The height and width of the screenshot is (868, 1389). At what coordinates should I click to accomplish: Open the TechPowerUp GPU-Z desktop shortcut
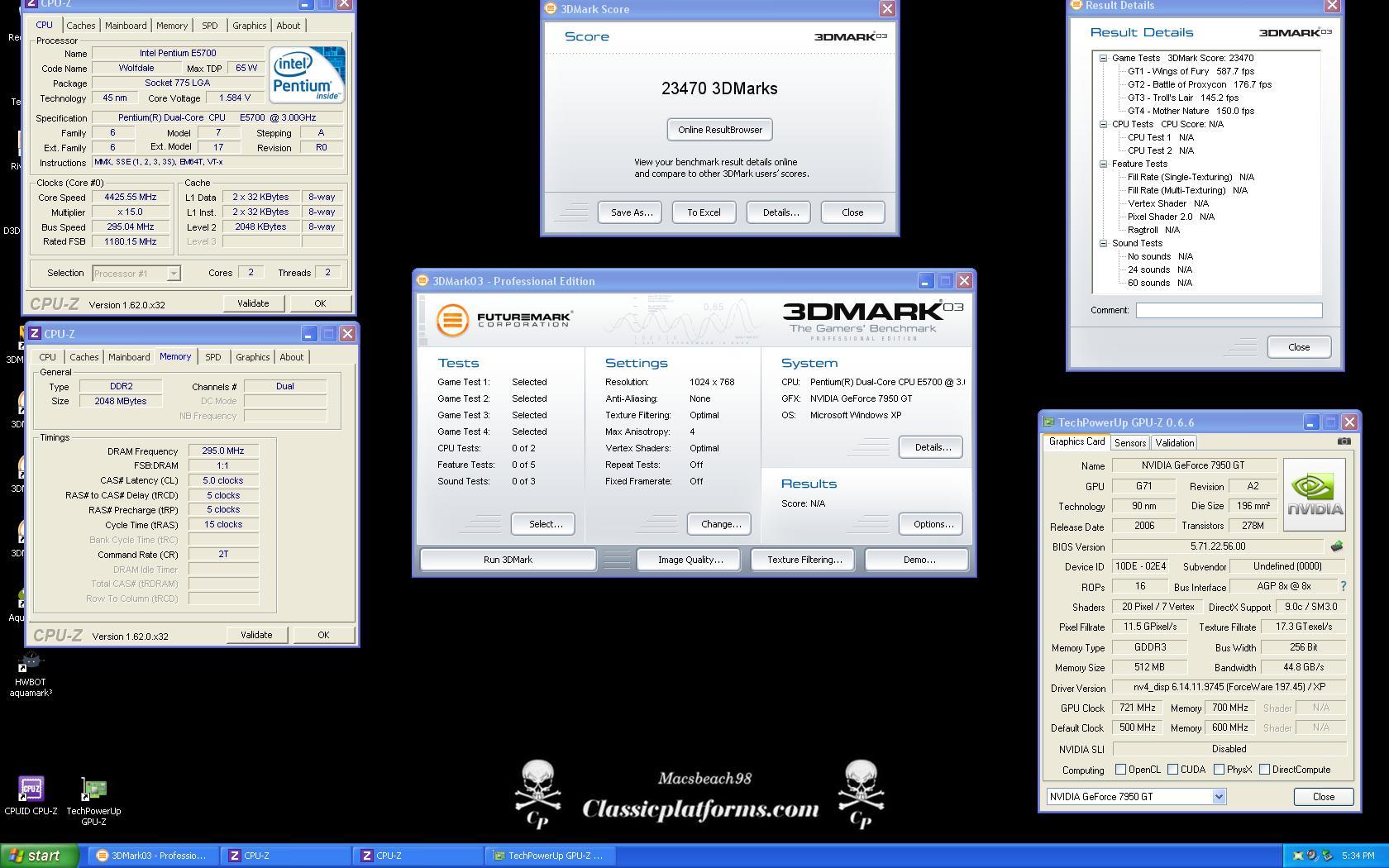click(x=93, y=801)
